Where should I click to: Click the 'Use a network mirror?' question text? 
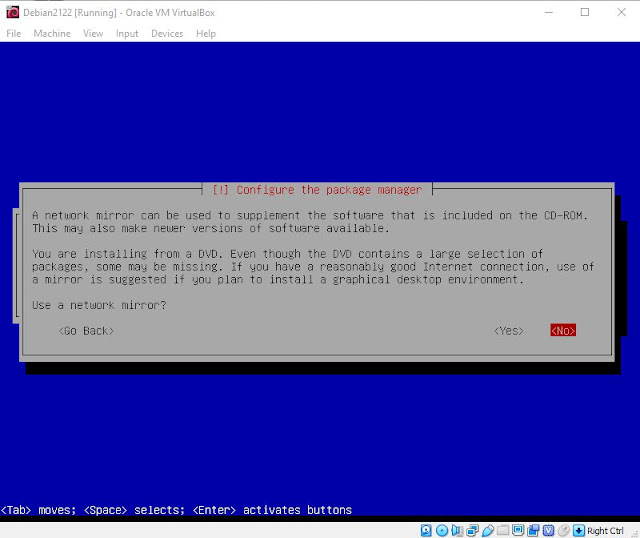pos(99,305)
